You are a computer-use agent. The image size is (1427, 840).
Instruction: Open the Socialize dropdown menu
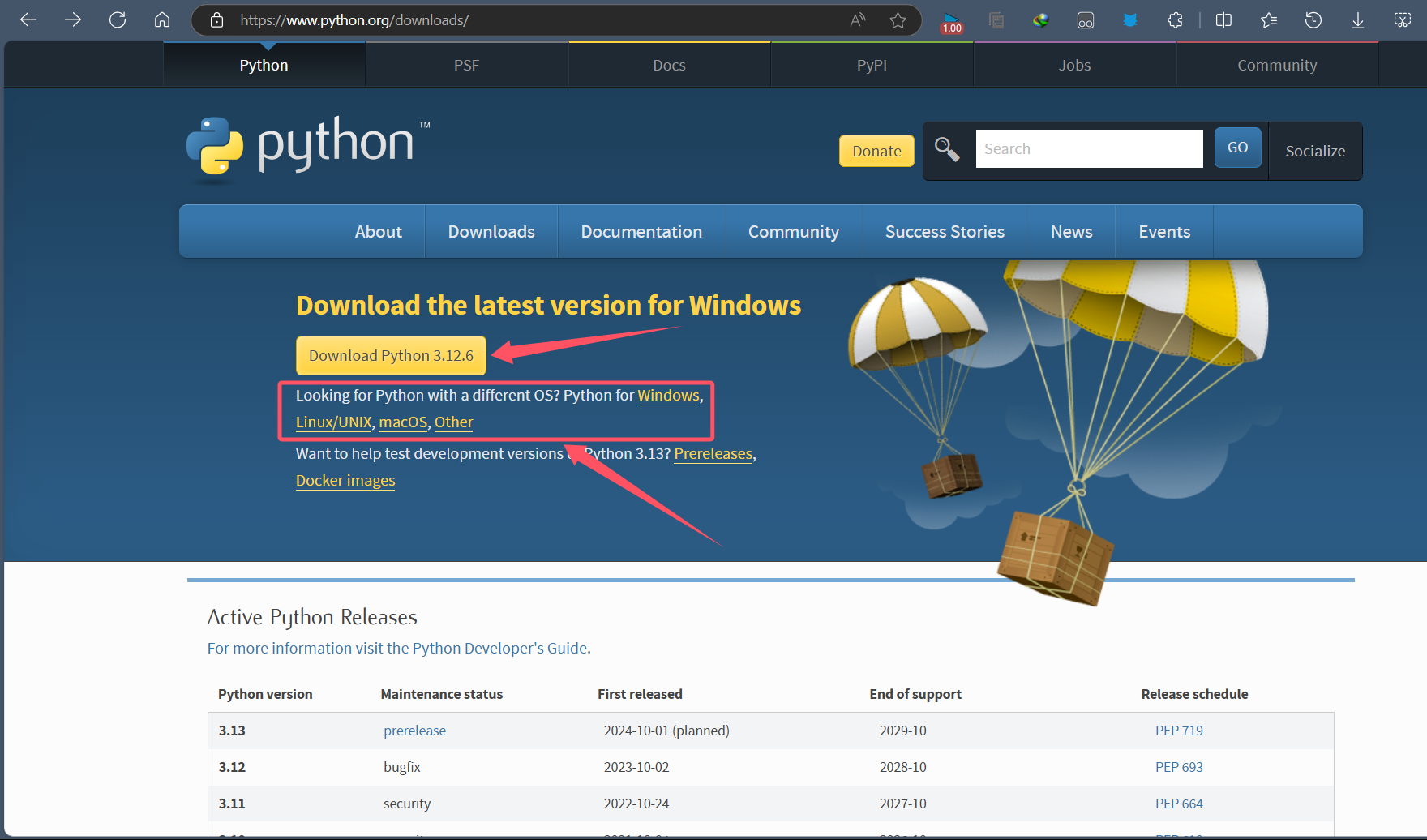1314,151
